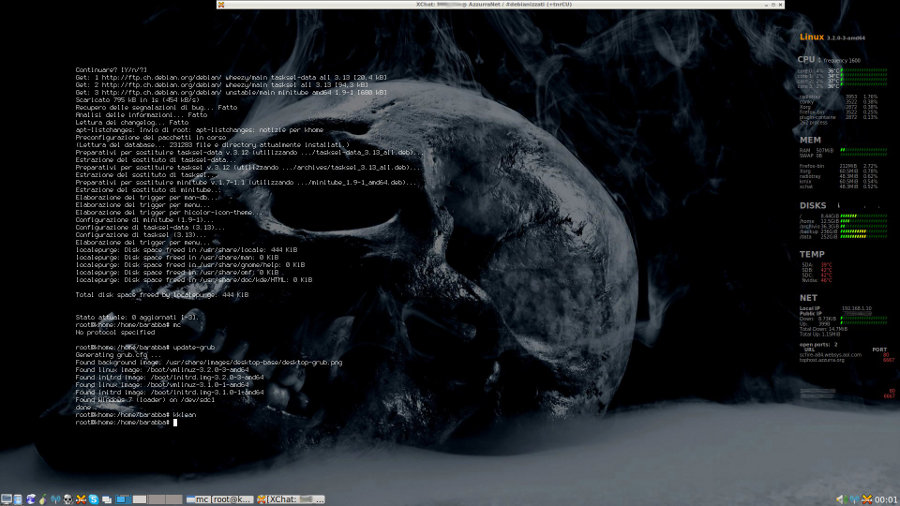Viewport: 900px width, 506px height.
Task: Open the window menu from XChat's title icon
Action: click(x=220, y=5)
